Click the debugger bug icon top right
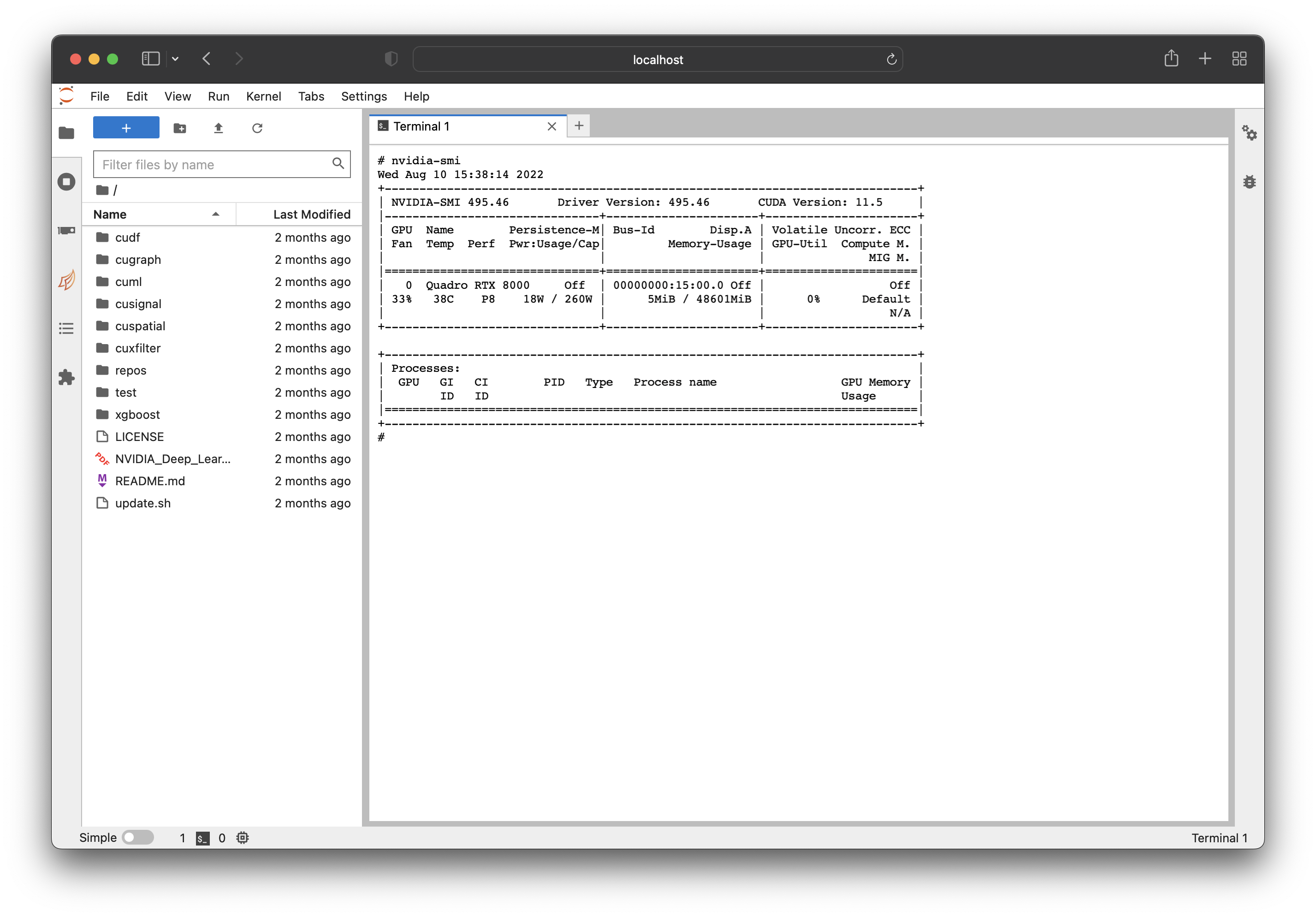Viewport: 1316px width, 917px height. pyautogui.click(x=1248, y=180)
